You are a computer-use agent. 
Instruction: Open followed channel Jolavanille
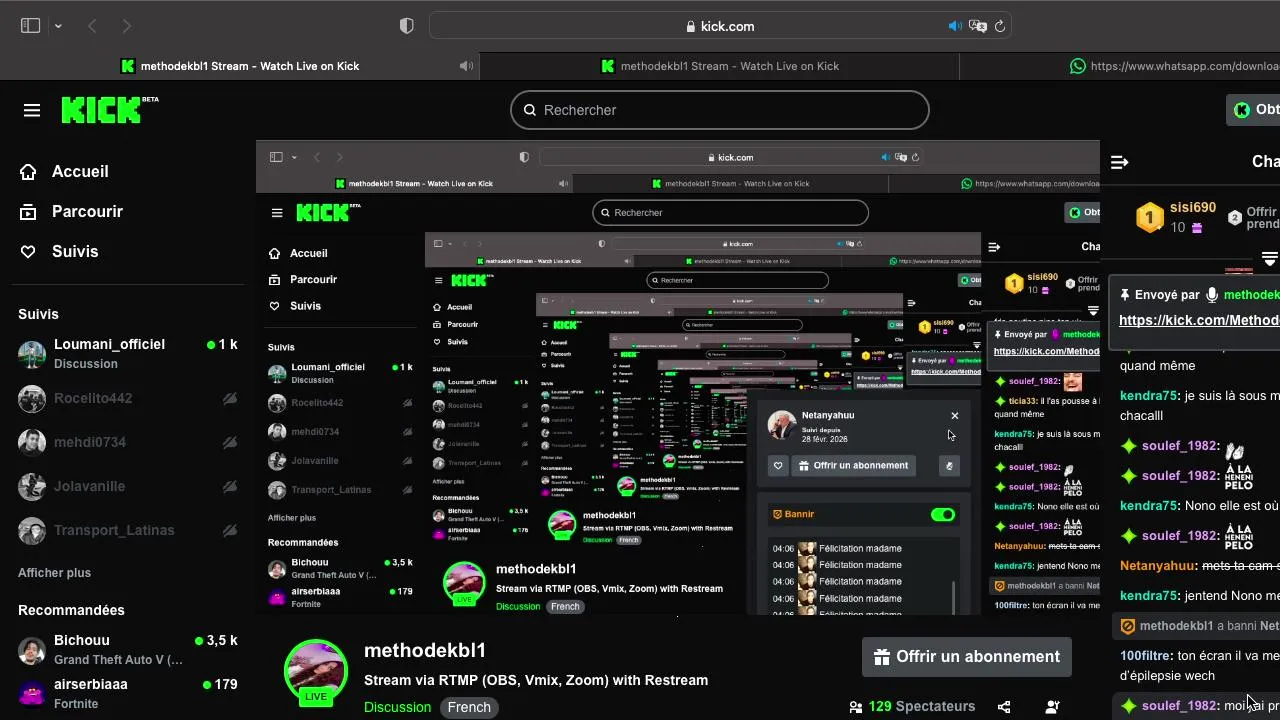coord(128,486)
